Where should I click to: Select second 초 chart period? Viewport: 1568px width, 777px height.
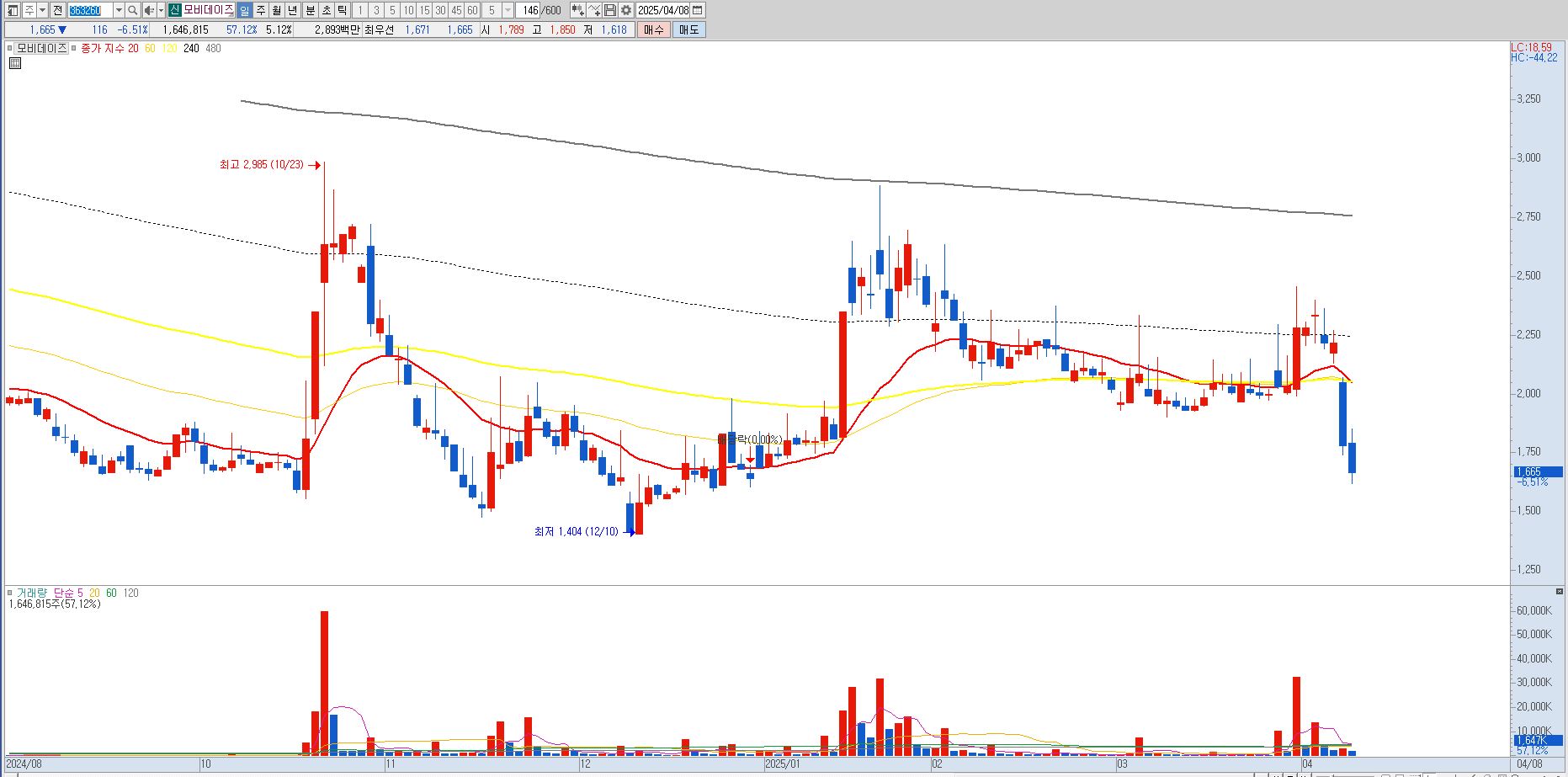pyautogui.click(x=327, y=10)
